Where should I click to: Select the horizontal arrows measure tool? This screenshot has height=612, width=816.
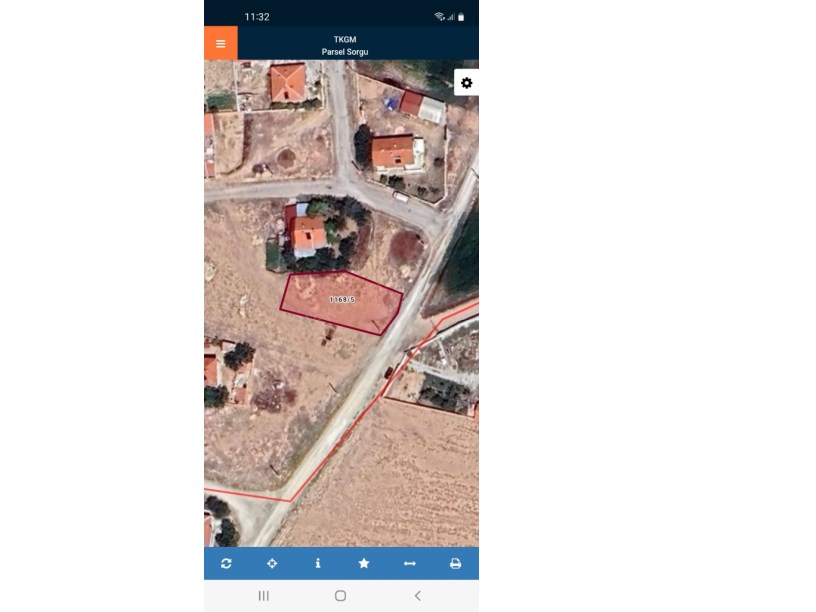click(x=409, y=563)
